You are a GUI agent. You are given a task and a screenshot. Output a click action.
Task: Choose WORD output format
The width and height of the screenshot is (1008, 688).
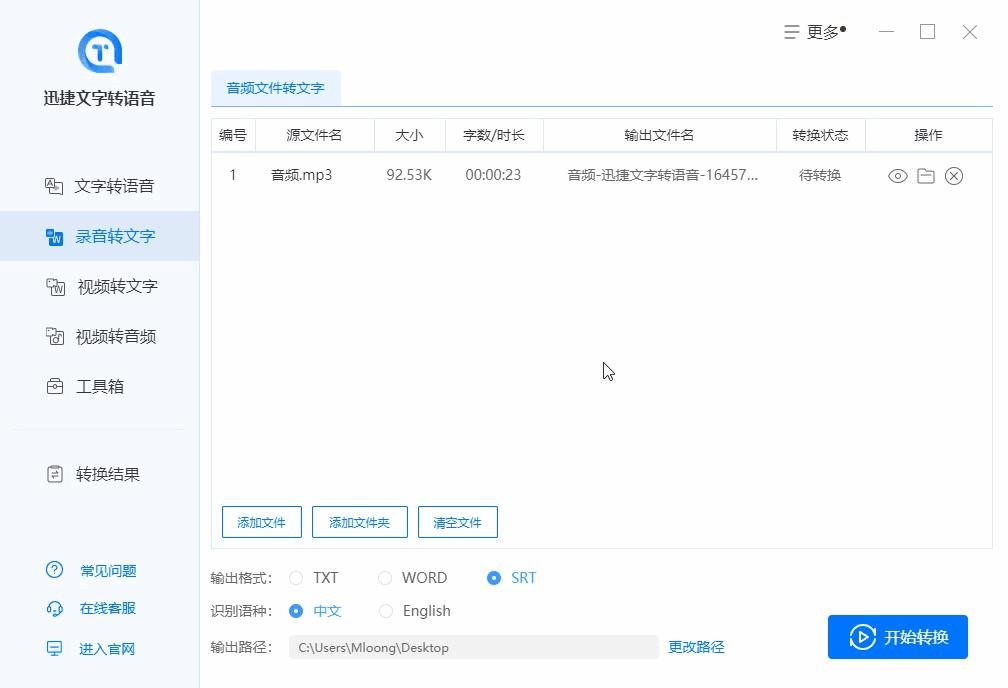point(384,578)
